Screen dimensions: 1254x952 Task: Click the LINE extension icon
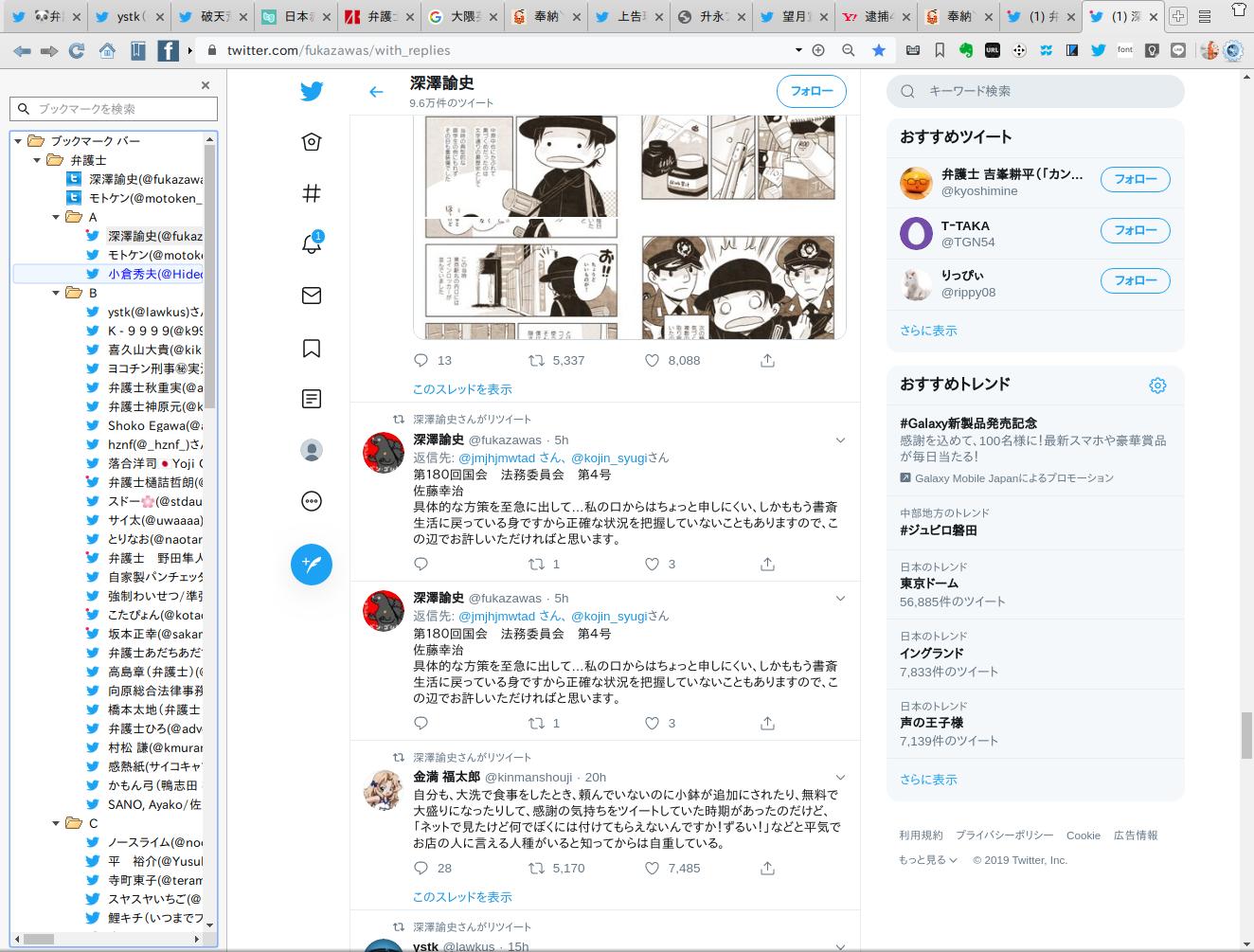(1178, 50)
